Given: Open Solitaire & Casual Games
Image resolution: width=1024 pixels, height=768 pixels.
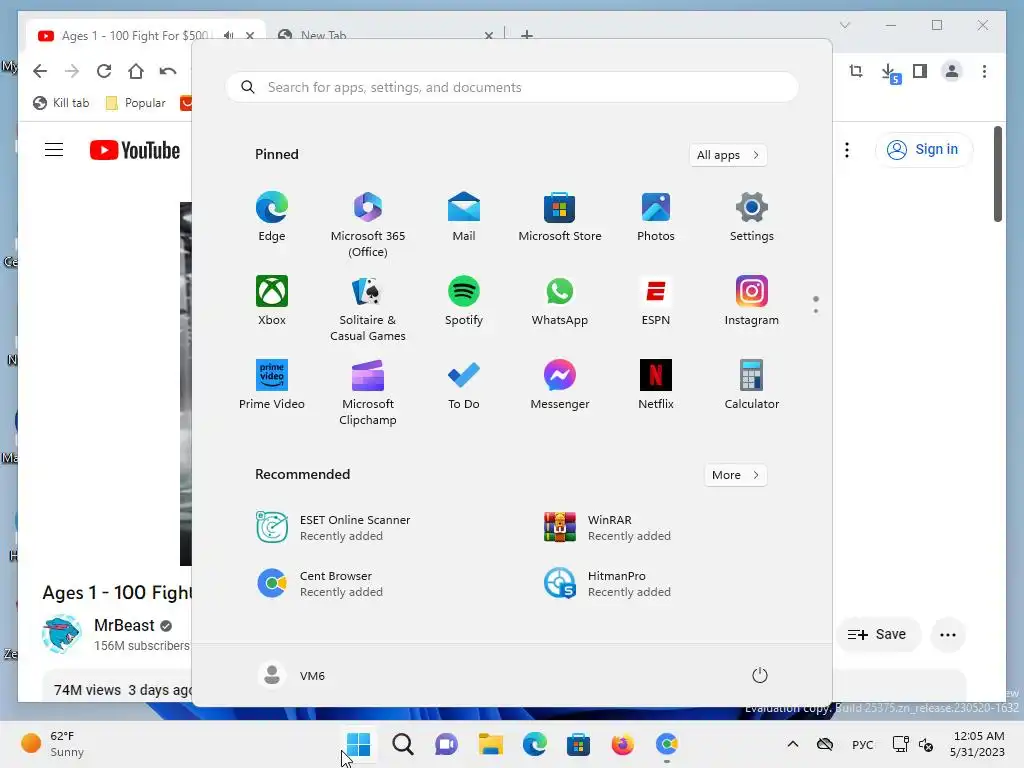Looking at the screenshot, I should coord(368,308).
